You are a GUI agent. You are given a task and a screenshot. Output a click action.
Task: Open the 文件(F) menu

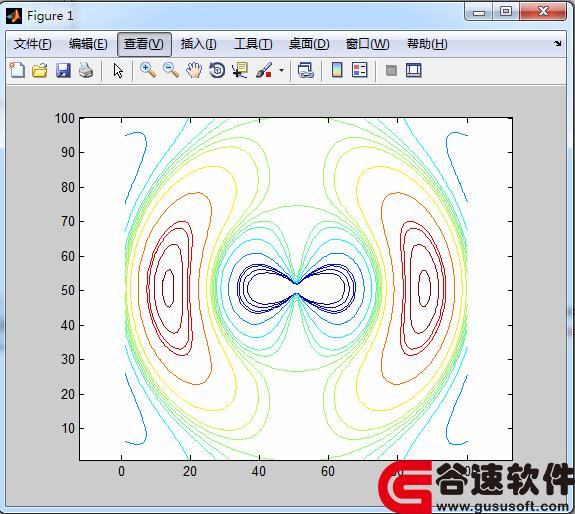32,44
